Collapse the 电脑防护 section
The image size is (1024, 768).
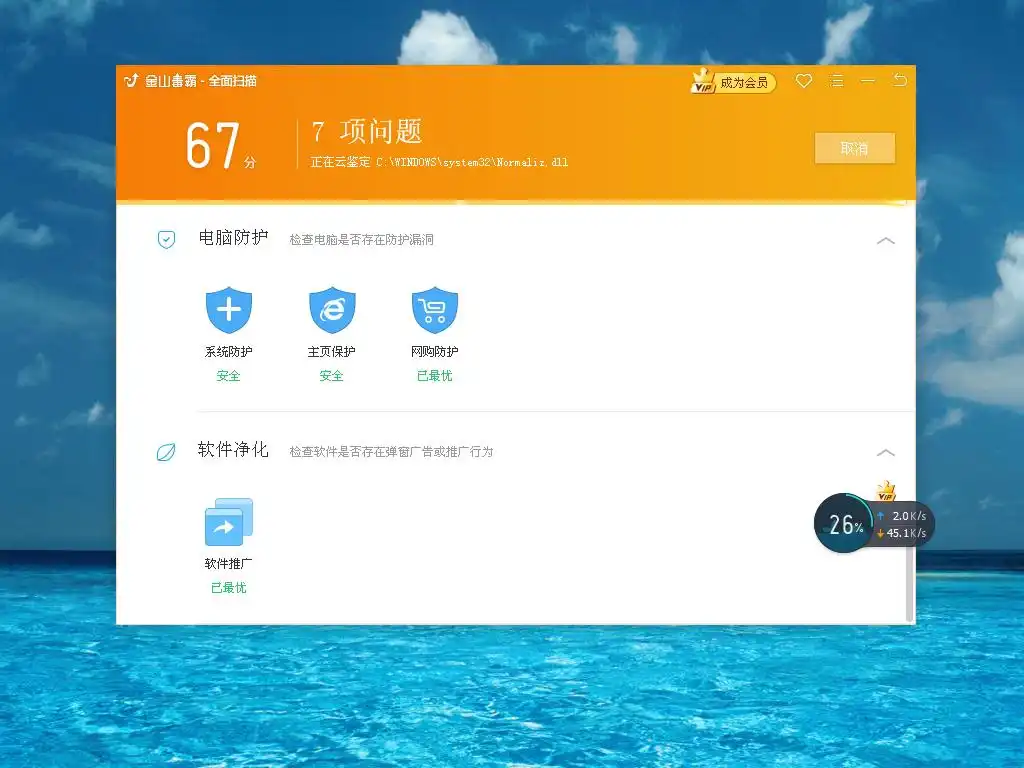click(886, 241)
